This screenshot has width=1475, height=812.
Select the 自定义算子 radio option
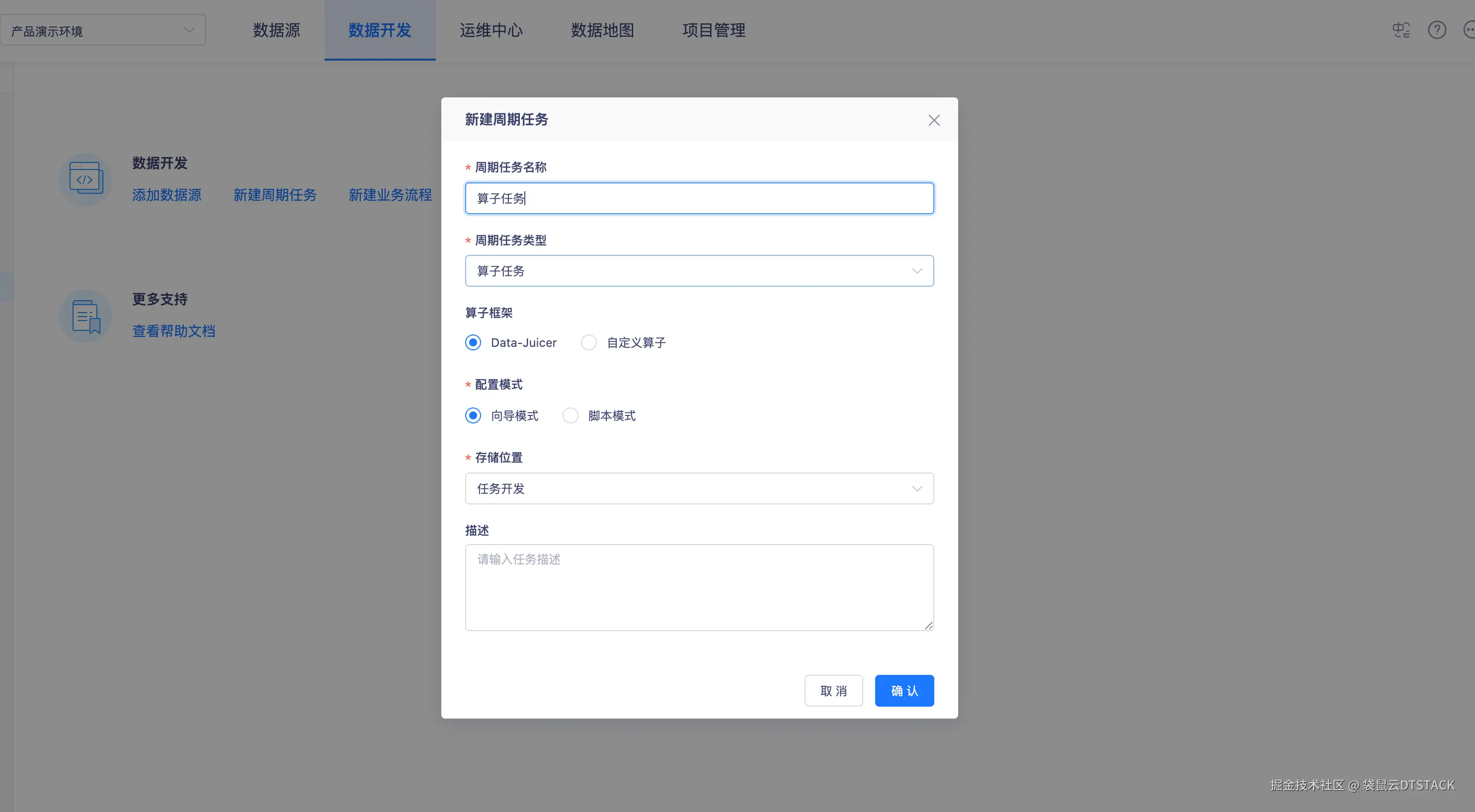pos(588,342)
